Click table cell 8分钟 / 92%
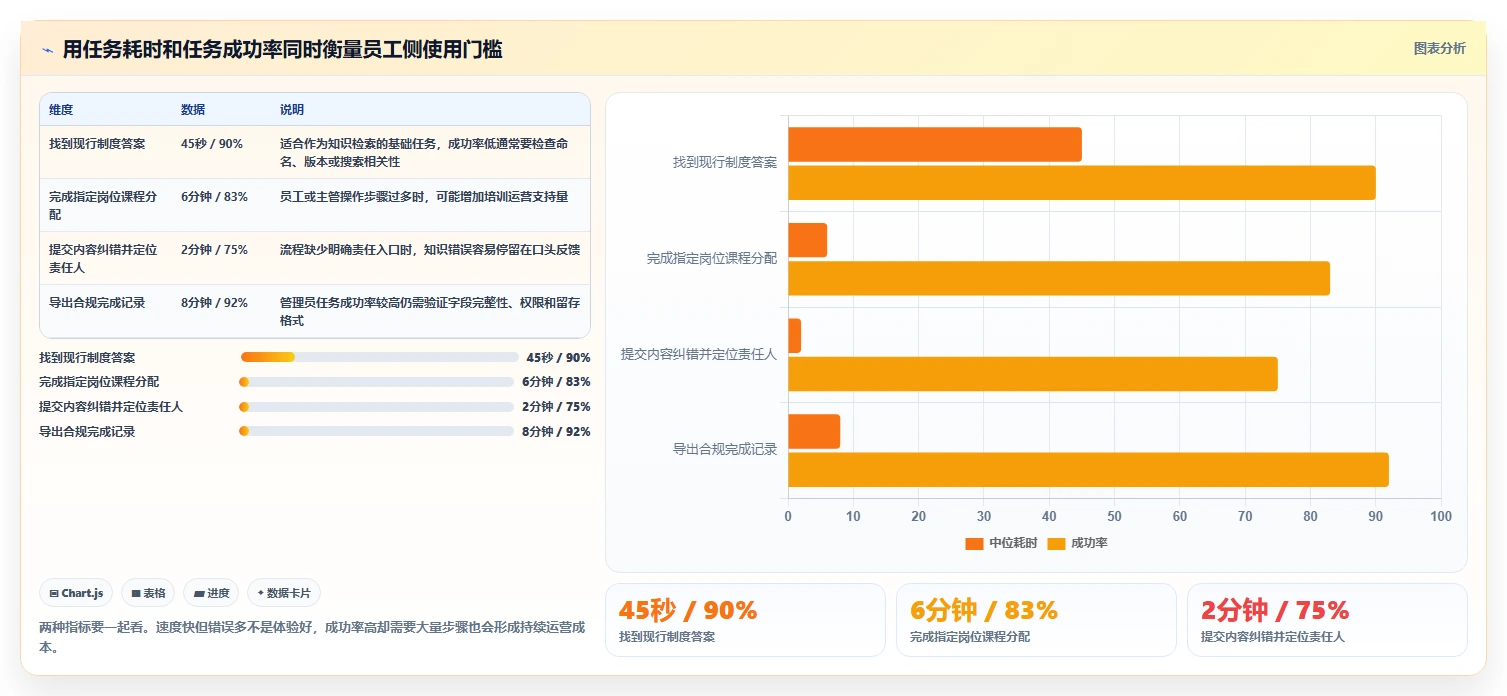 [x=214, y=303]
